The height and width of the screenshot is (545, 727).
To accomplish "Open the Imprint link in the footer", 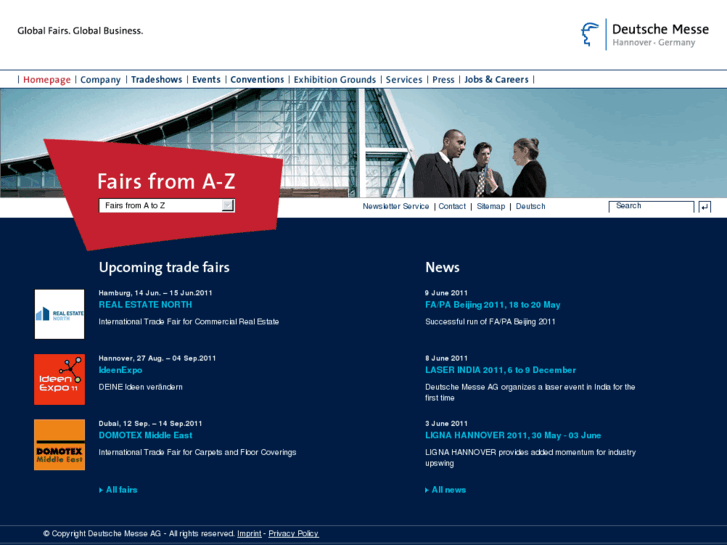I will [x=249, y=533].
